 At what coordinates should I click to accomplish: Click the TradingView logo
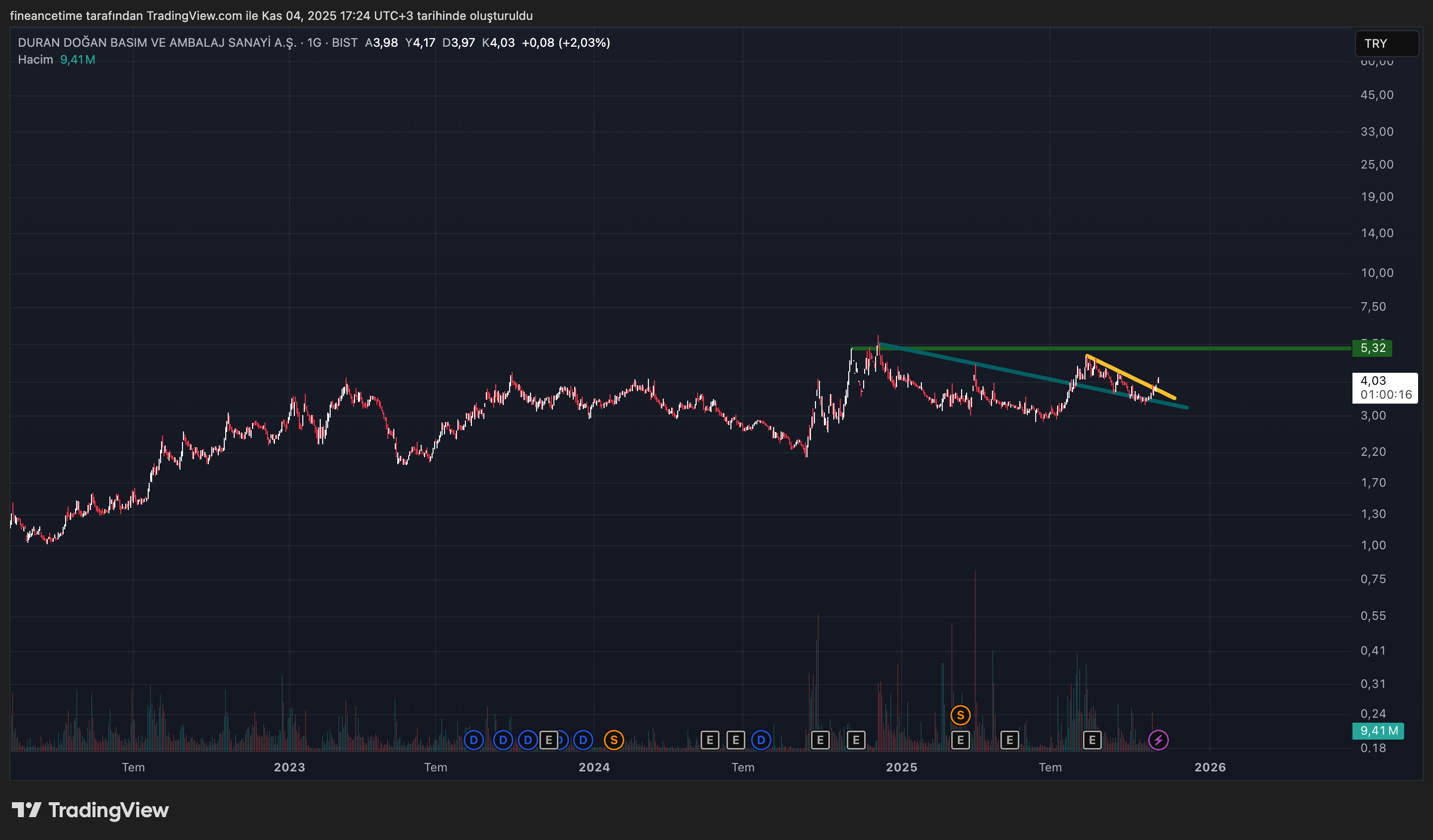pos(90,810)
